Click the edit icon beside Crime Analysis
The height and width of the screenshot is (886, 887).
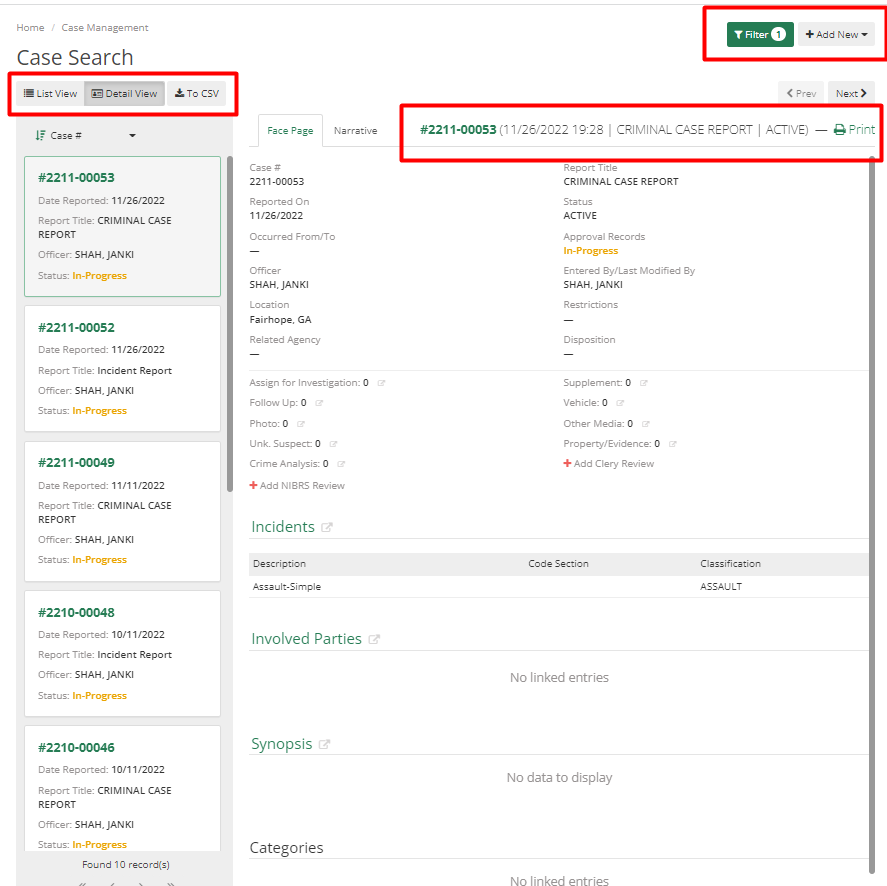pos(343,463)
